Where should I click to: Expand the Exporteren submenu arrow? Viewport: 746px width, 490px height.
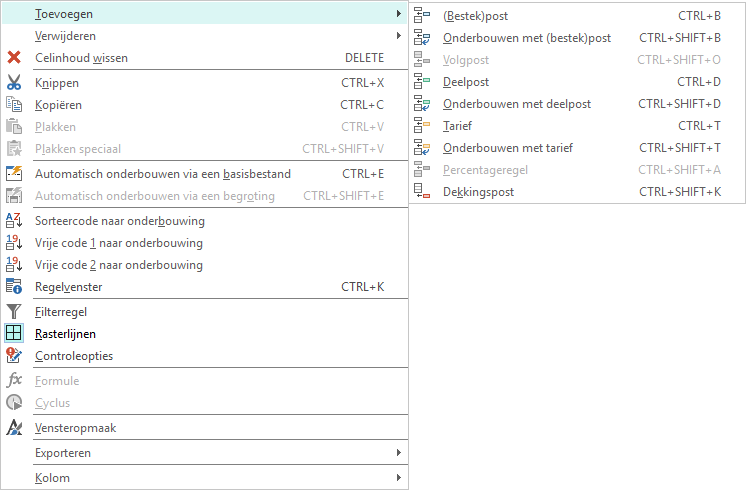coord(399,453)
